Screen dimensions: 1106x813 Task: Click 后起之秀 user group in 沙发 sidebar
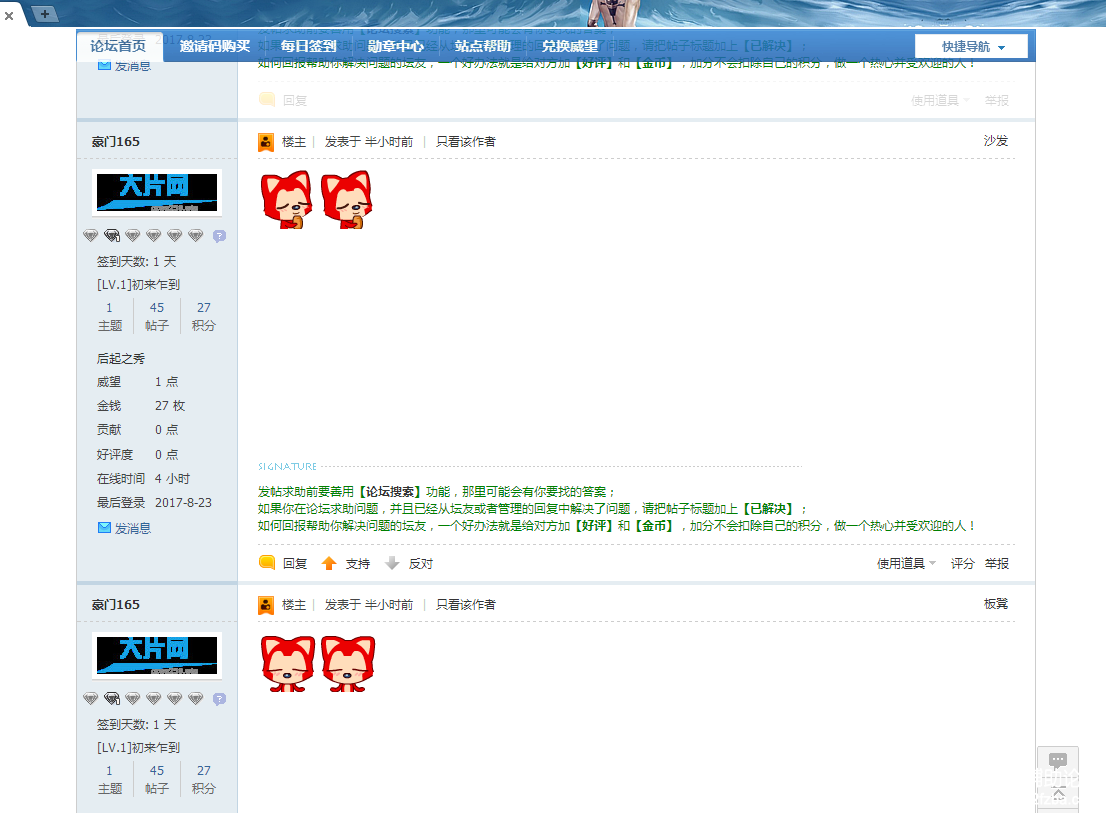(x=121, y=358)
